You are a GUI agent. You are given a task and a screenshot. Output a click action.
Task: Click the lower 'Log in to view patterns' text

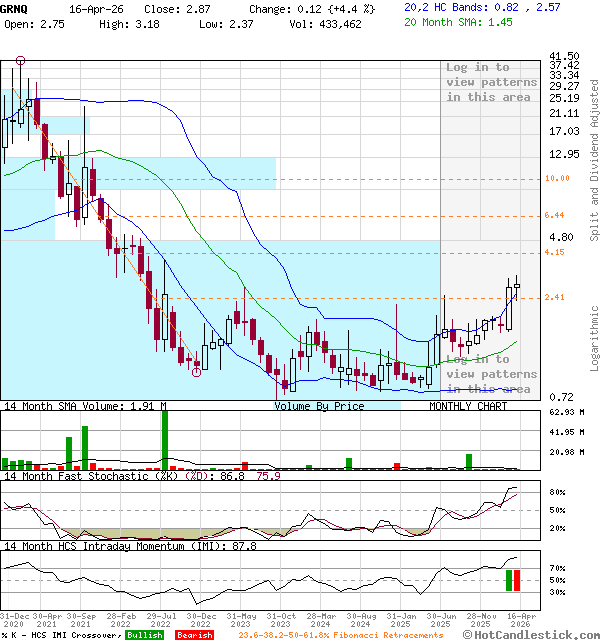(491, 374)
